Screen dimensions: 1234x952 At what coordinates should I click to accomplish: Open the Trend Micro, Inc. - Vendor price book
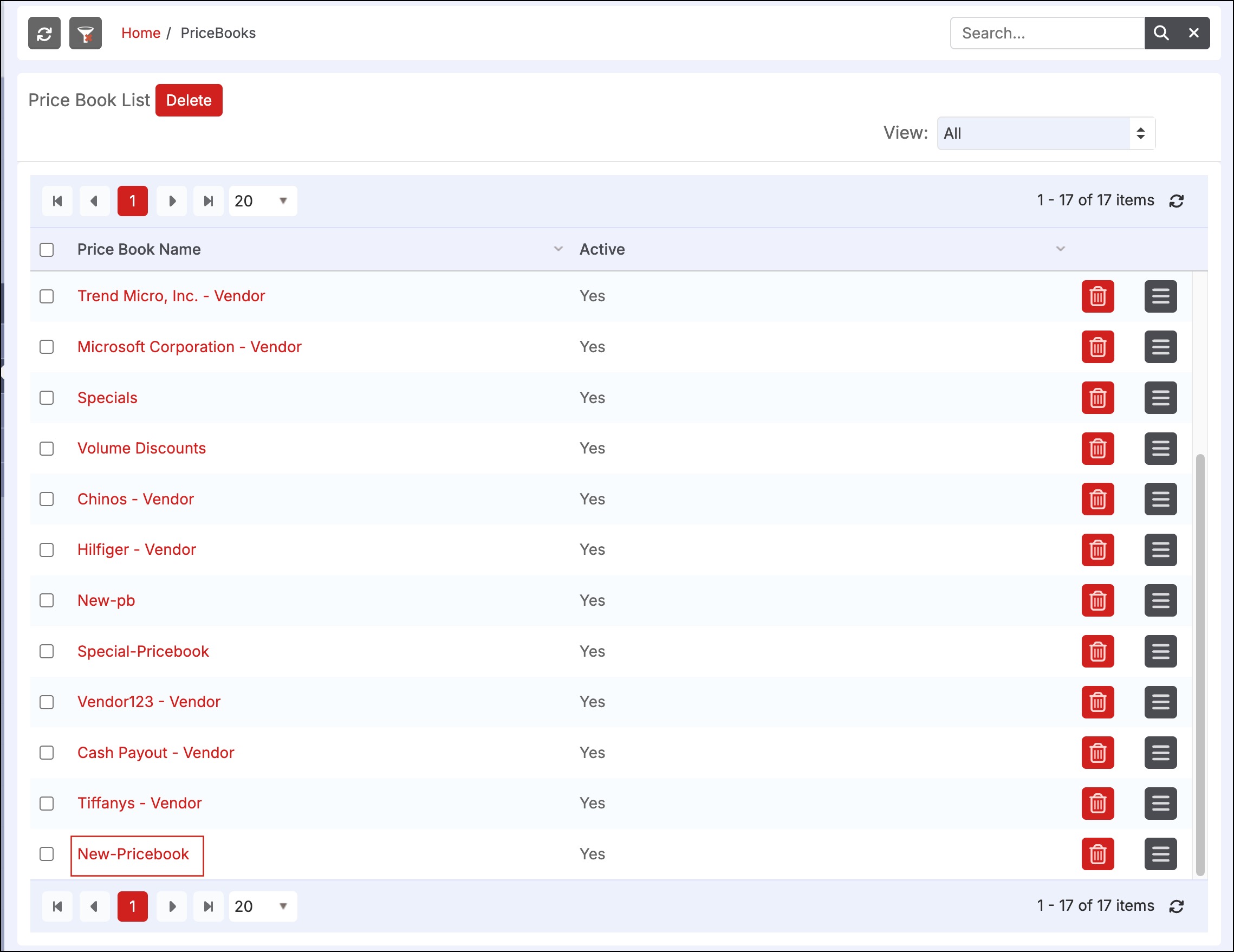pyautogui.click(x=171, y=296)
